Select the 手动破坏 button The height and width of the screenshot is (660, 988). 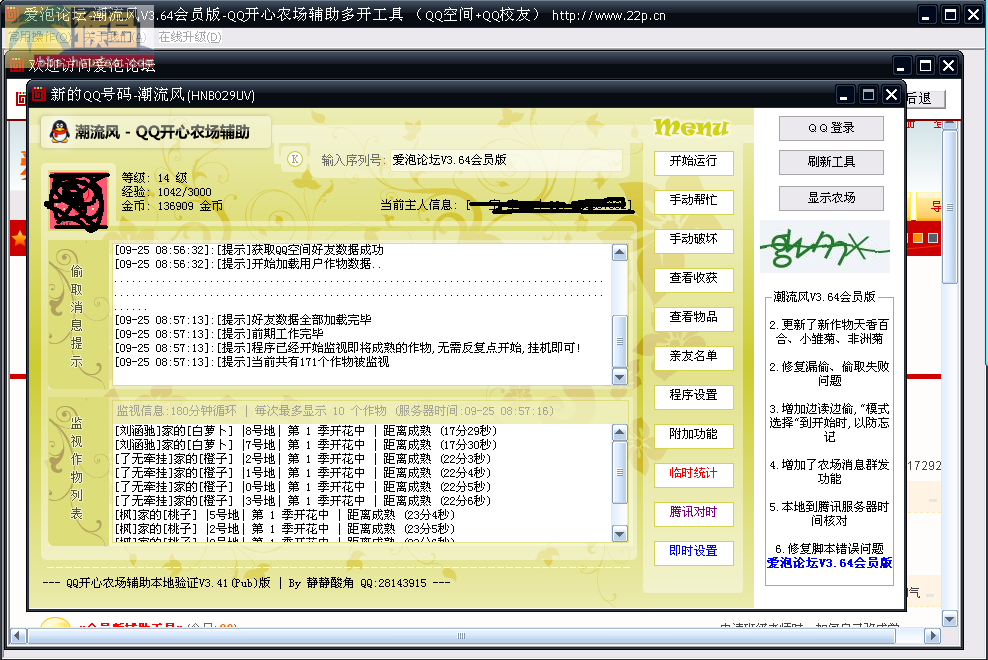[694, 240]
